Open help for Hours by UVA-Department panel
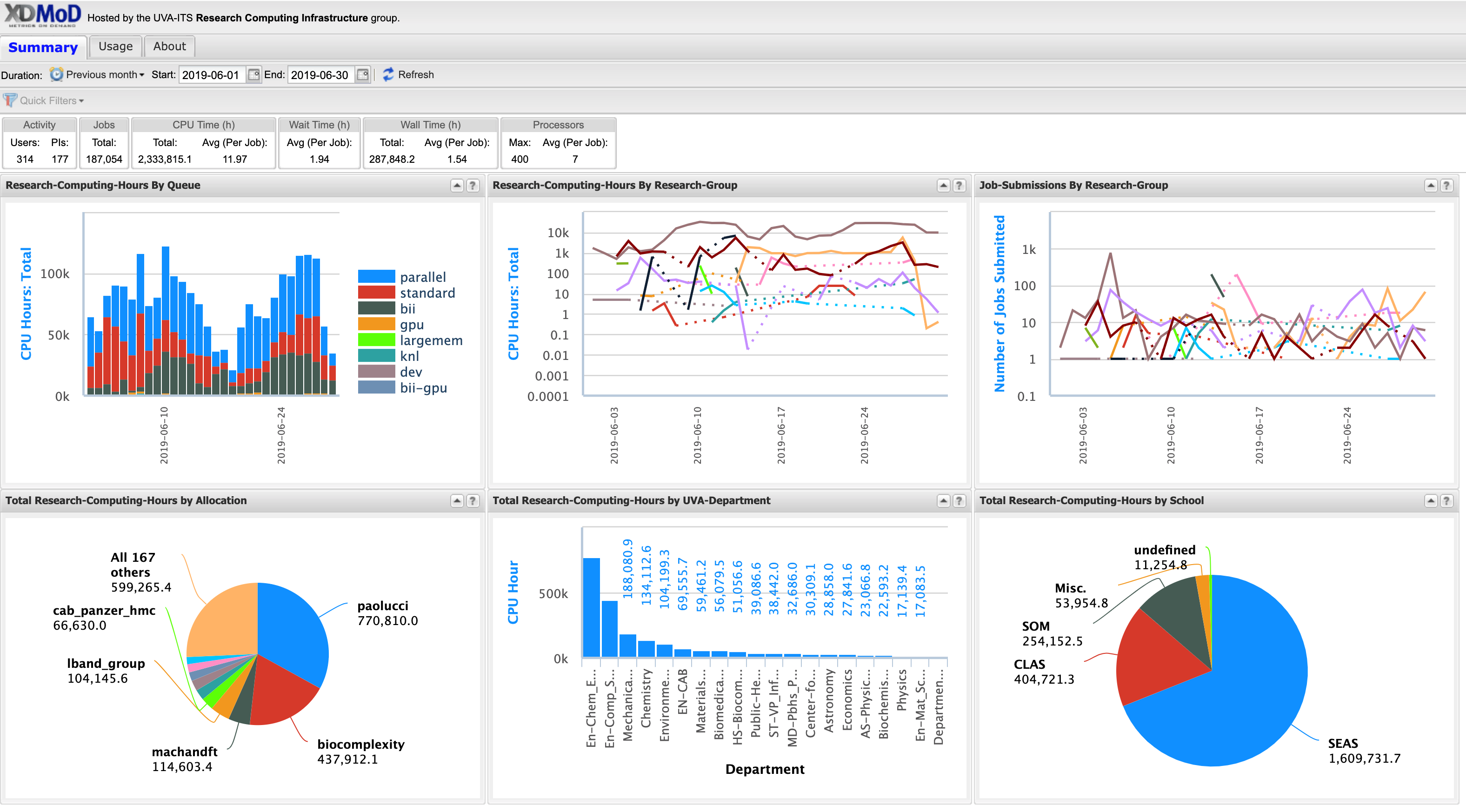1466x812 pixels. tap(959, 501)
